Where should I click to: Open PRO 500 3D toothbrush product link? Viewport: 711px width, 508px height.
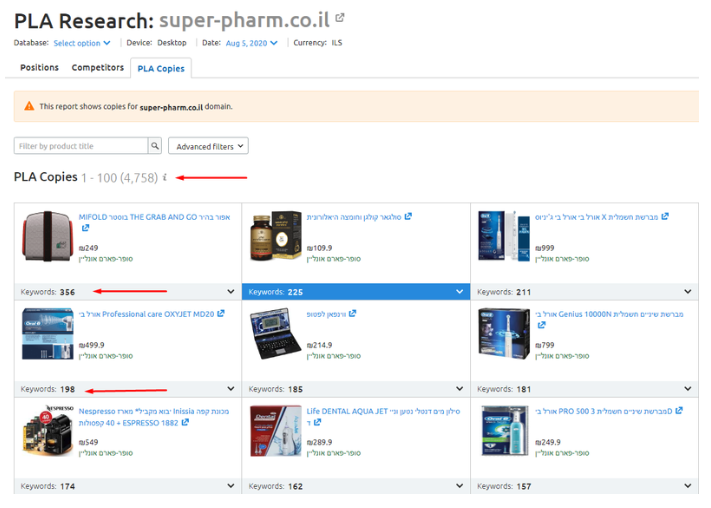pos(604,411)
